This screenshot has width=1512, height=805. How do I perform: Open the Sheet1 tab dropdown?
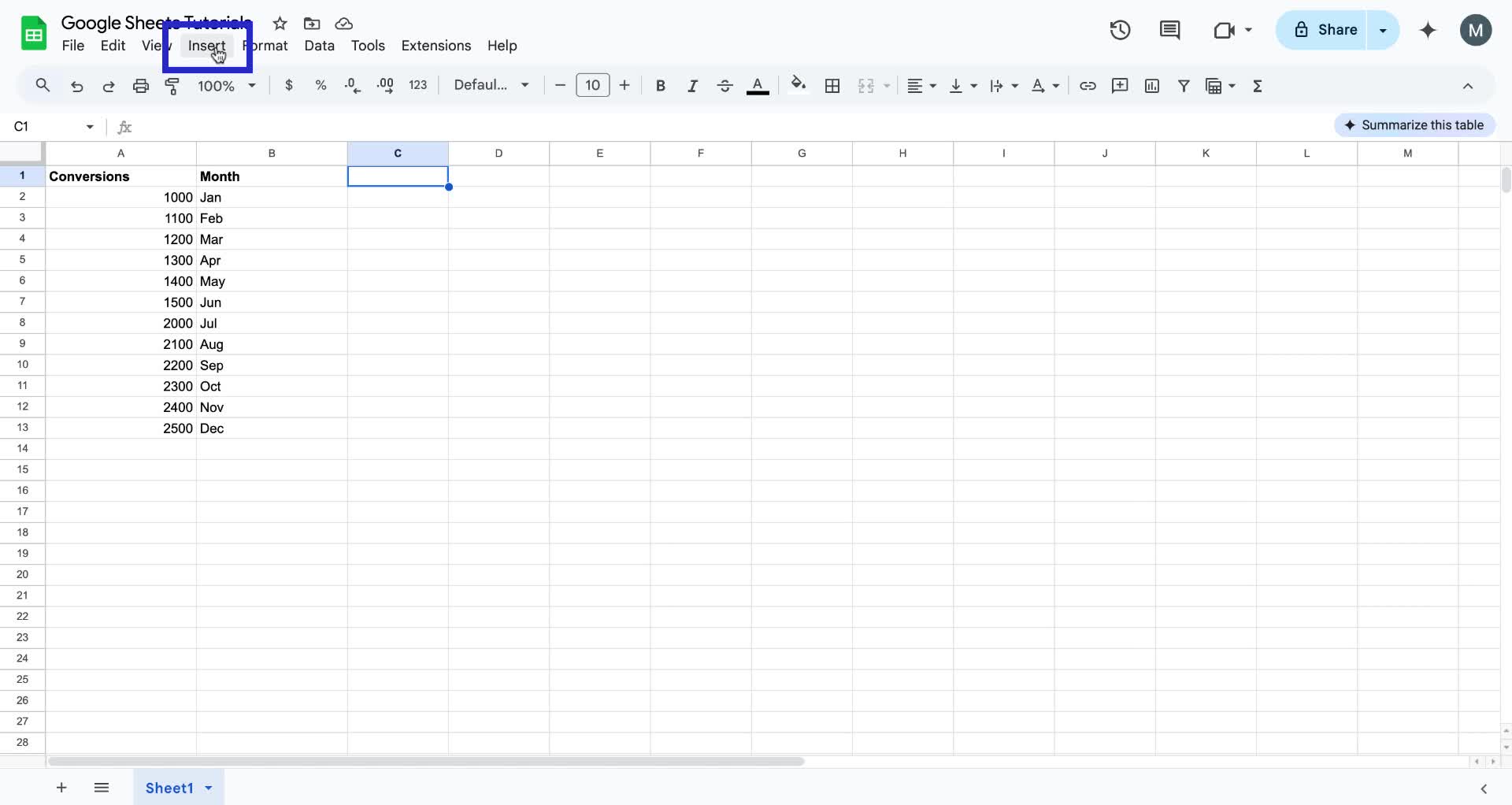pyautogui.click(x=208, y=788)
